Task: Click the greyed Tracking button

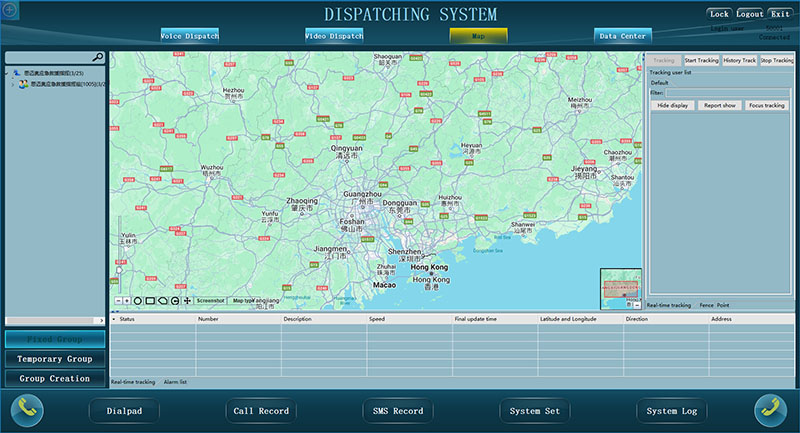Action: [664, 60]
